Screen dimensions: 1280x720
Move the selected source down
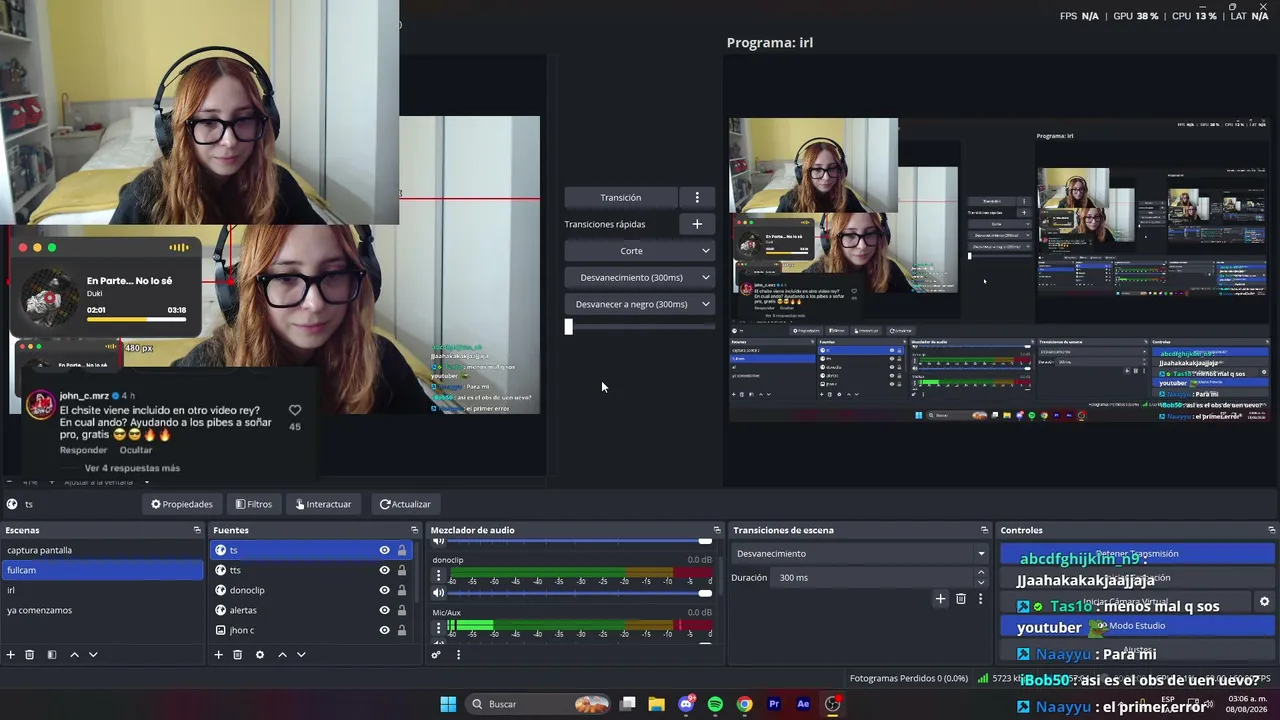pos(301,655)
